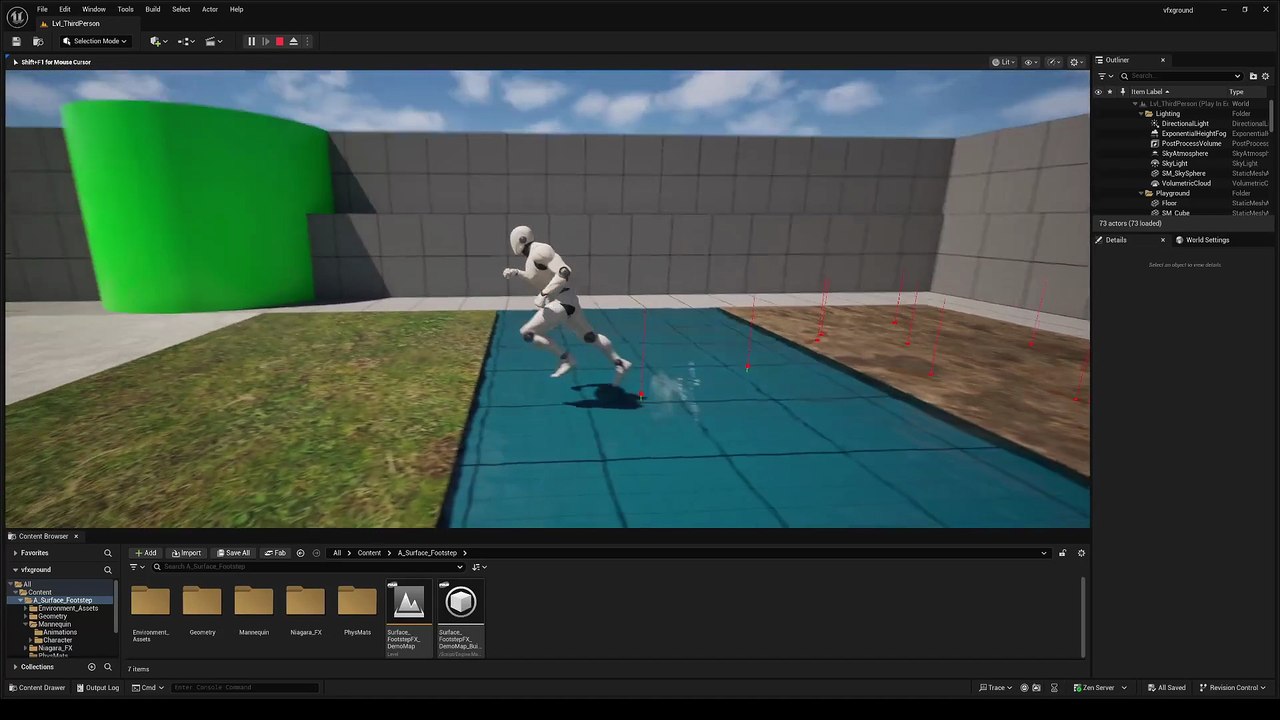The height and width of the screenshot is (720, 1280).
Task: Click the Search A_Surface_Footstep field
Action: [x=308, y=567]
